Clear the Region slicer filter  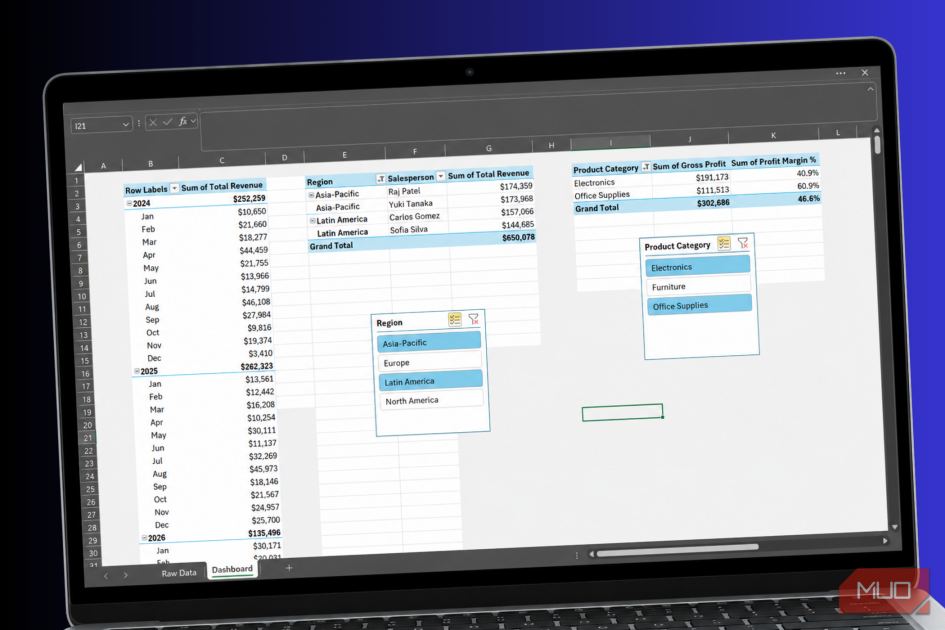tap(474, 318)
